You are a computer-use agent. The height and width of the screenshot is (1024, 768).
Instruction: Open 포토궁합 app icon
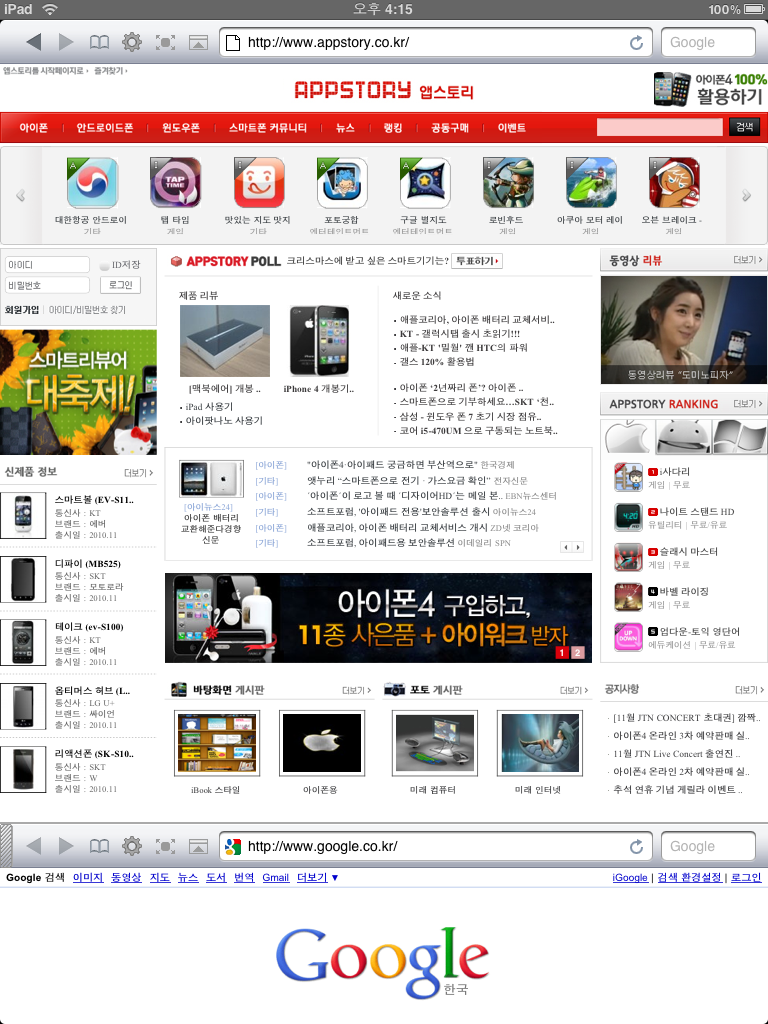coord(342,183)
